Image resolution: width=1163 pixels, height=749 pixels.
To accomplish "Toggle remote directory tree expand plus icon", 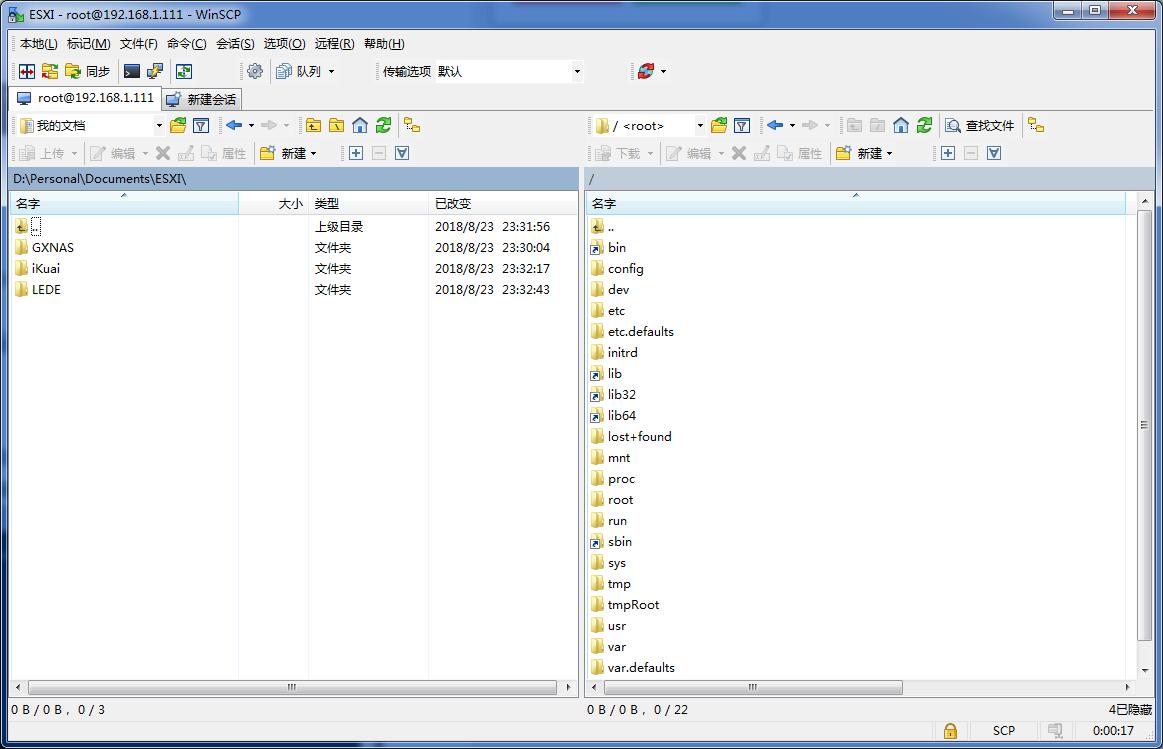I will pyautogui.click(x=948, y=154).
